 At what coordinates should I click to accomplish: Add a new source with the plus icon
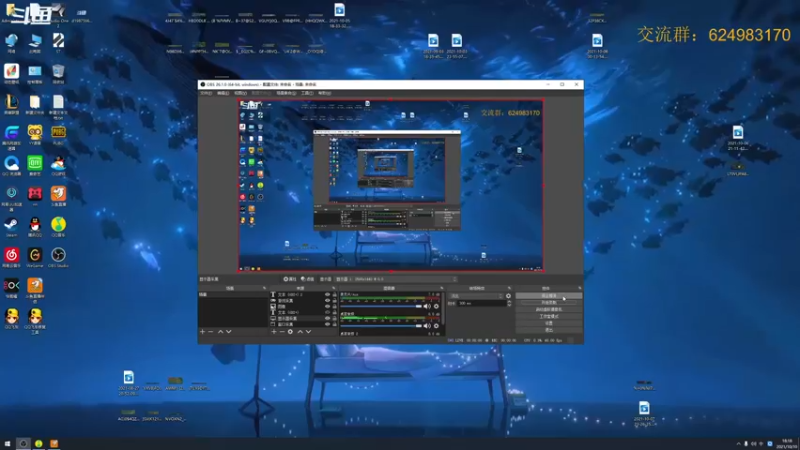274,332
